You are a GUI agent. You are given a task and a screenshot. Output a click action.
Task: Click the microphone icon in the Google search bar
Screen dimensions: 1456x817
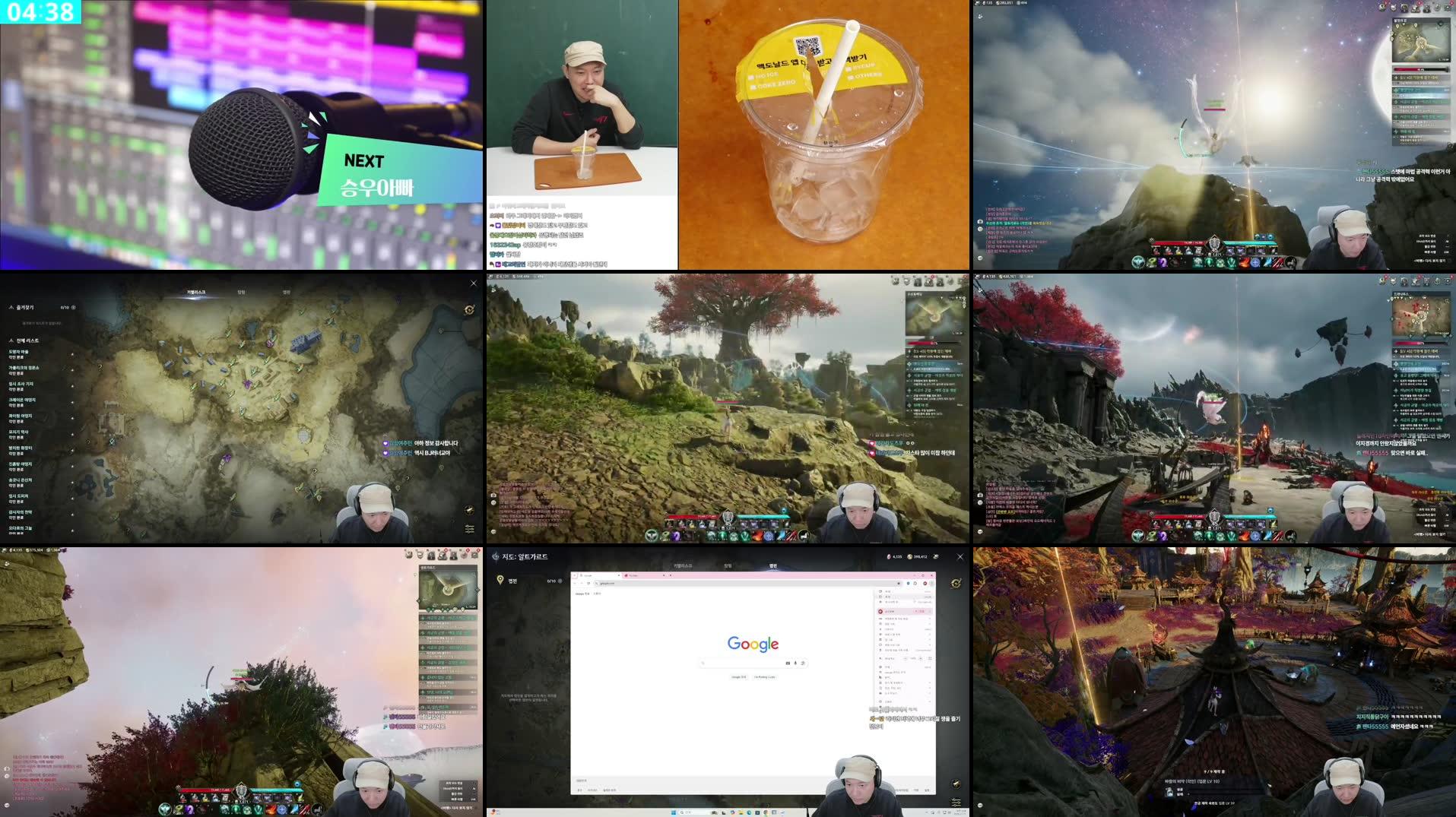click(x=795, y=663)
